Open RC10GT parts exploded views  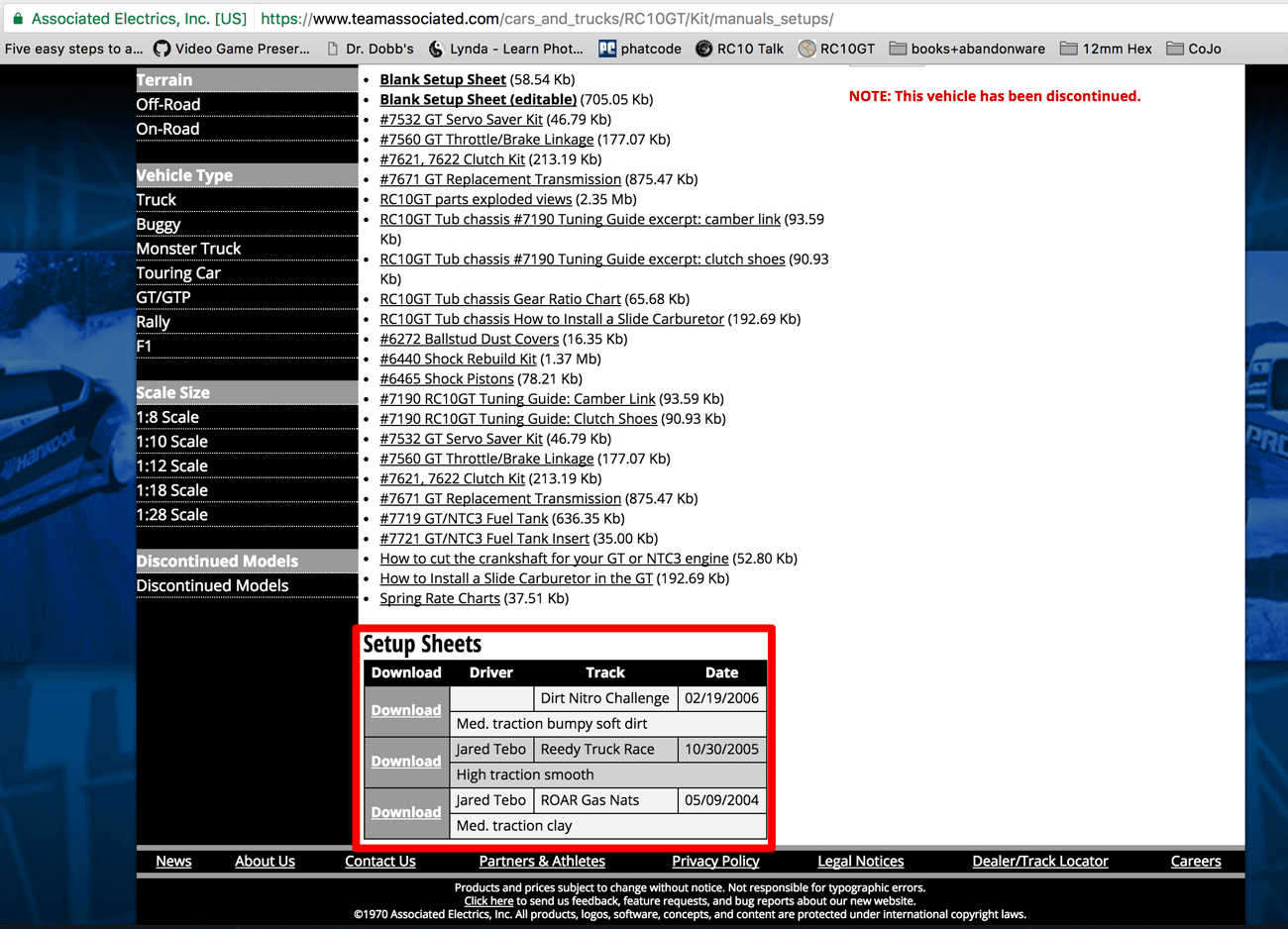click(476, 199)
